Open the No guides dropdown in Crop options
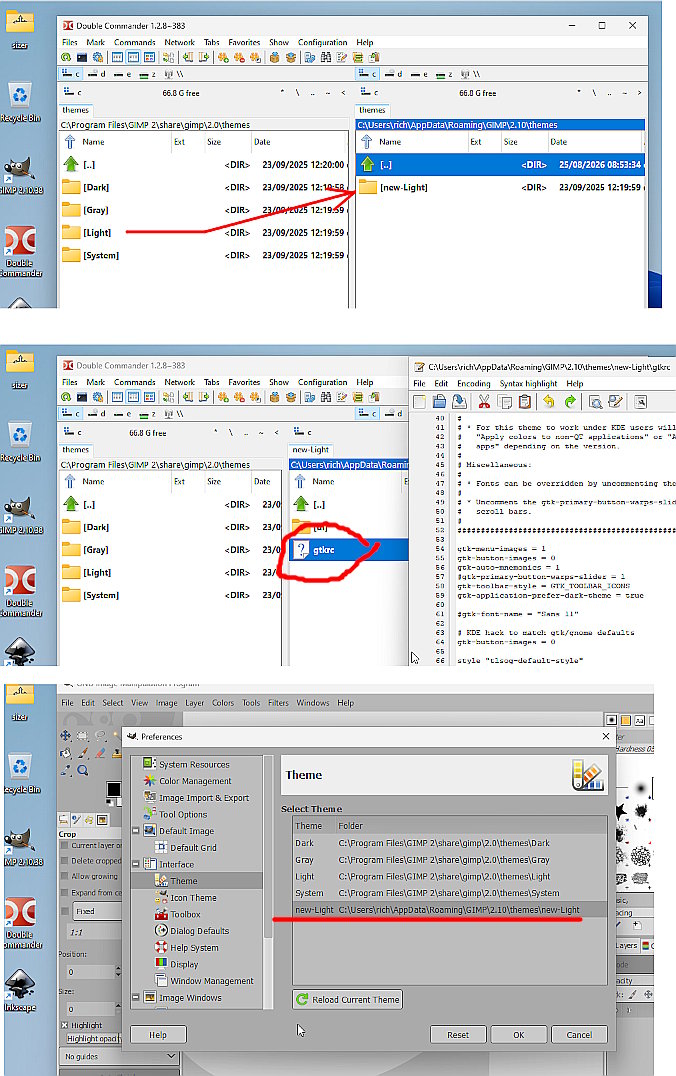Viewport: 676px width, 1076px height. (119, 1056)
